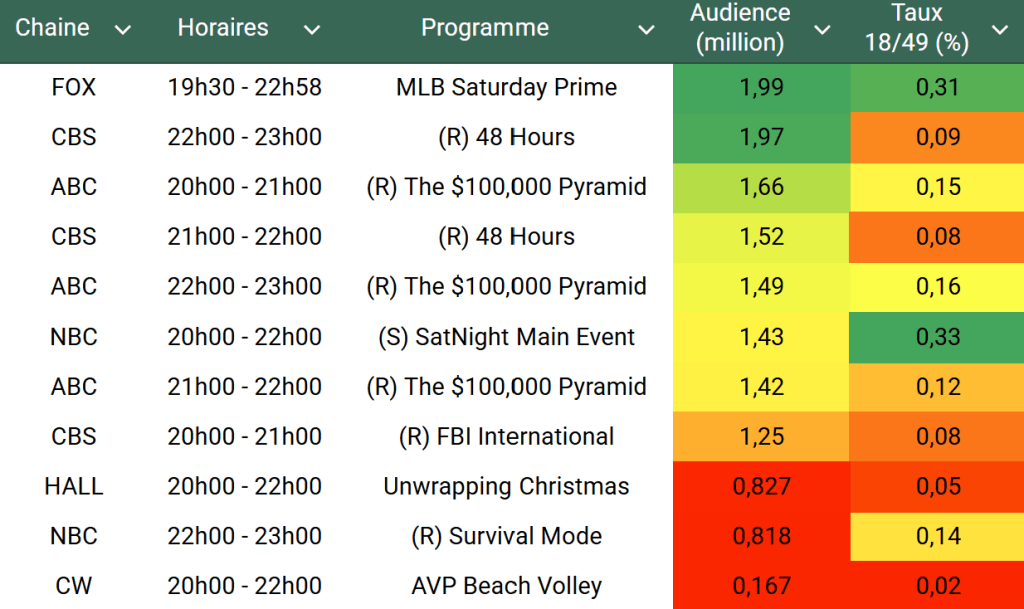Click the Unwrapping Christmas programme cell
The height and width of the screenshot is (609, 1024).
506,487
